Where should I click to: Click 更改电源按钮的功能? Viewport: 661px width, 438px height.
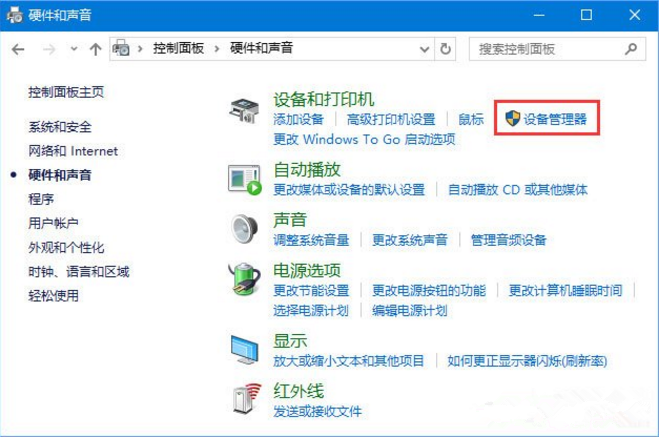click(x=429, y=290)
